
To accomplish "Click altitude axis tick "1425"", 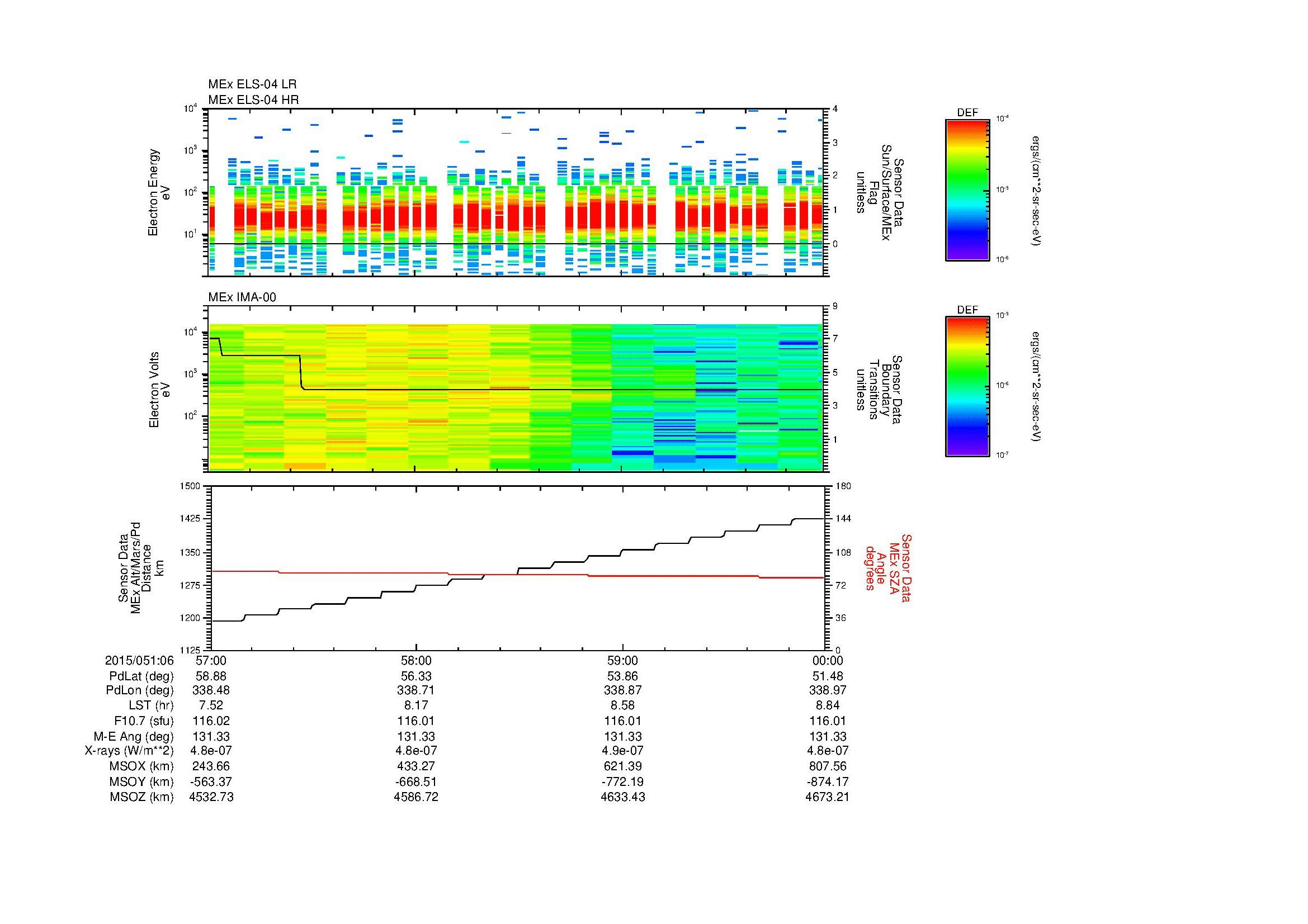I will tap(191, 519).
